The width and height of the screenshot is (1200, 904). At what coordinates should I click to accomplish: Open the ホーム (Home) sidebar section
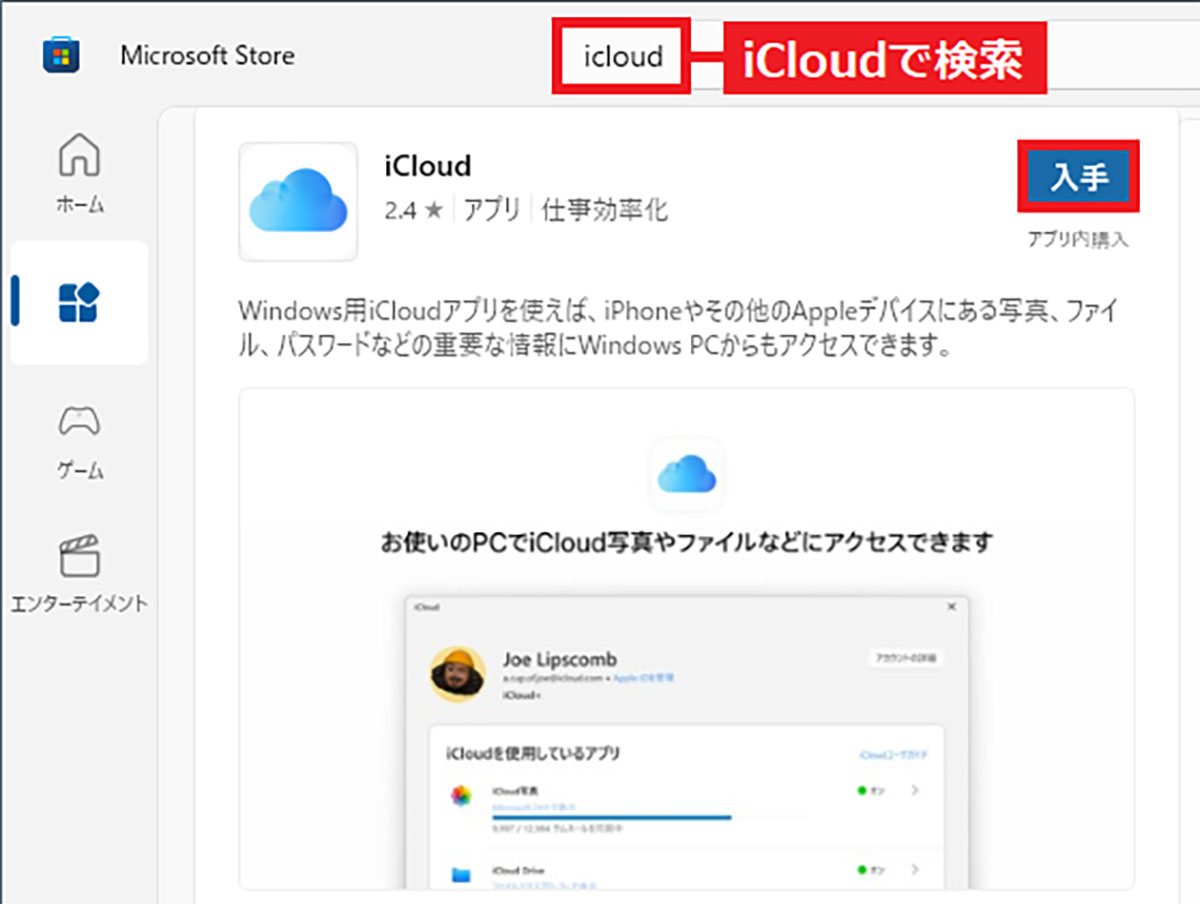pyautogui.click(x=80, y=173)
